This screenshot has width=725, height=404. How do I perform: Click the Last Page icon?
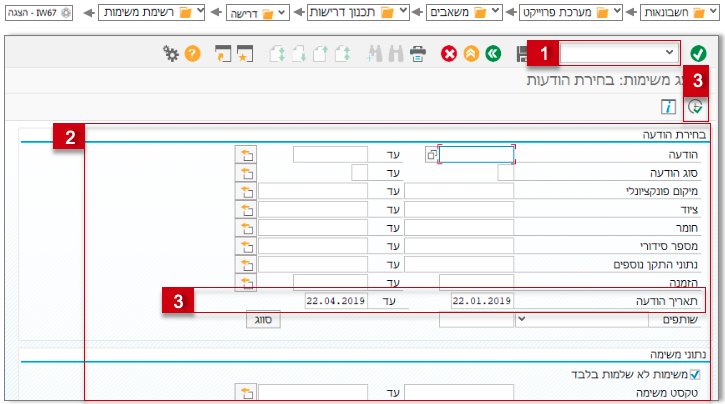tap(277, 54)
